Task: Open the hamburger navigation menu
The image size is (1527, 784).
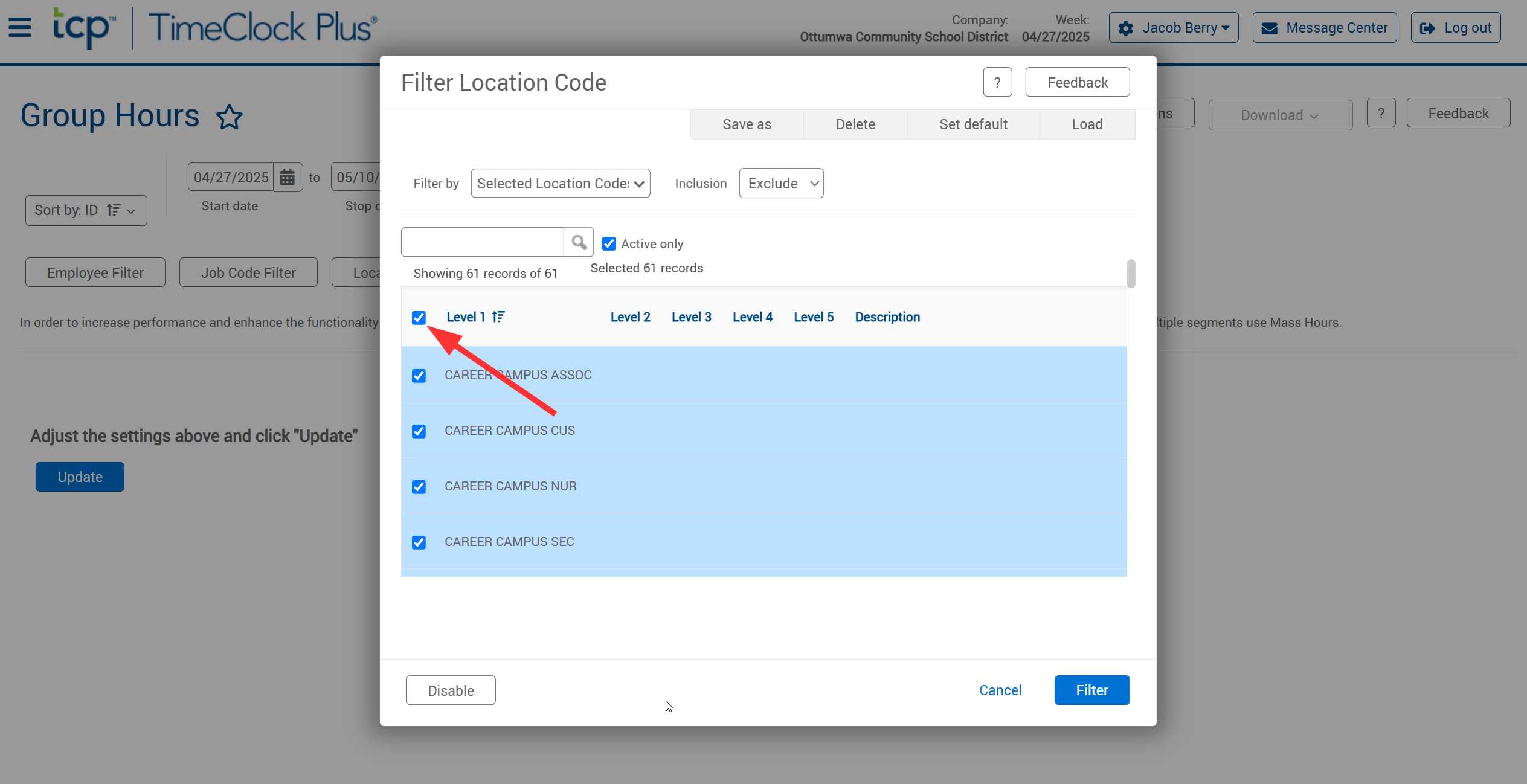Action: click(x=19, y=27)
